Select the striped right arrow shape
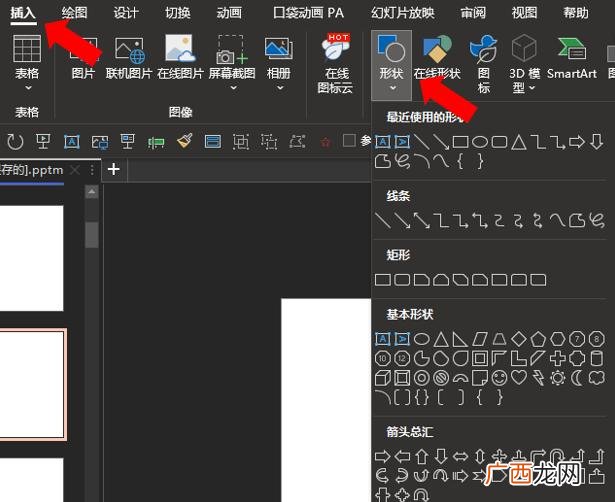This screenshot has height=502, width=615. click(x=460, y=476)
